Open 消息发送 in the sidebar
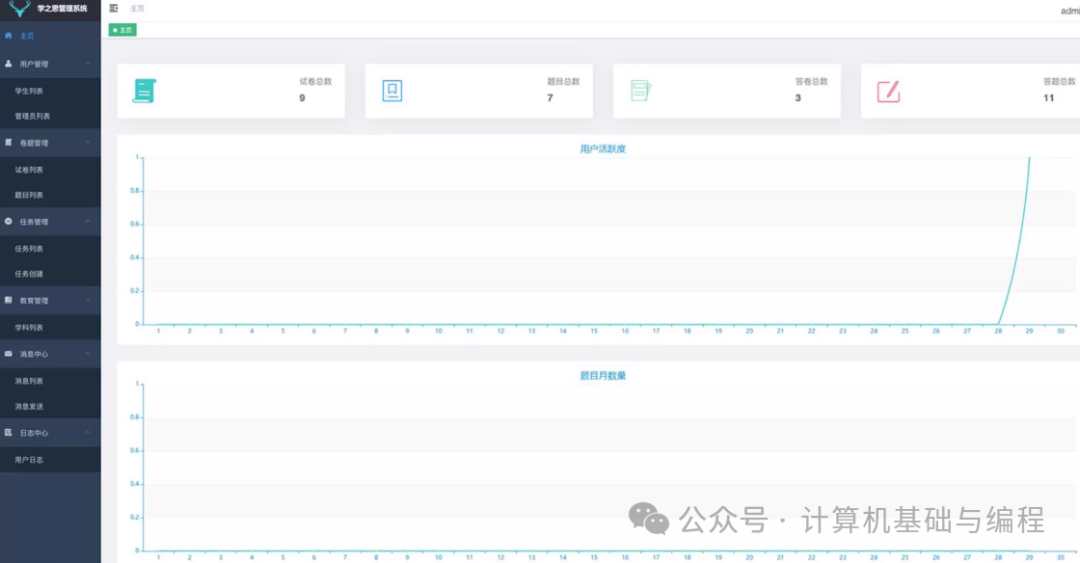 [x=29, y=407]
